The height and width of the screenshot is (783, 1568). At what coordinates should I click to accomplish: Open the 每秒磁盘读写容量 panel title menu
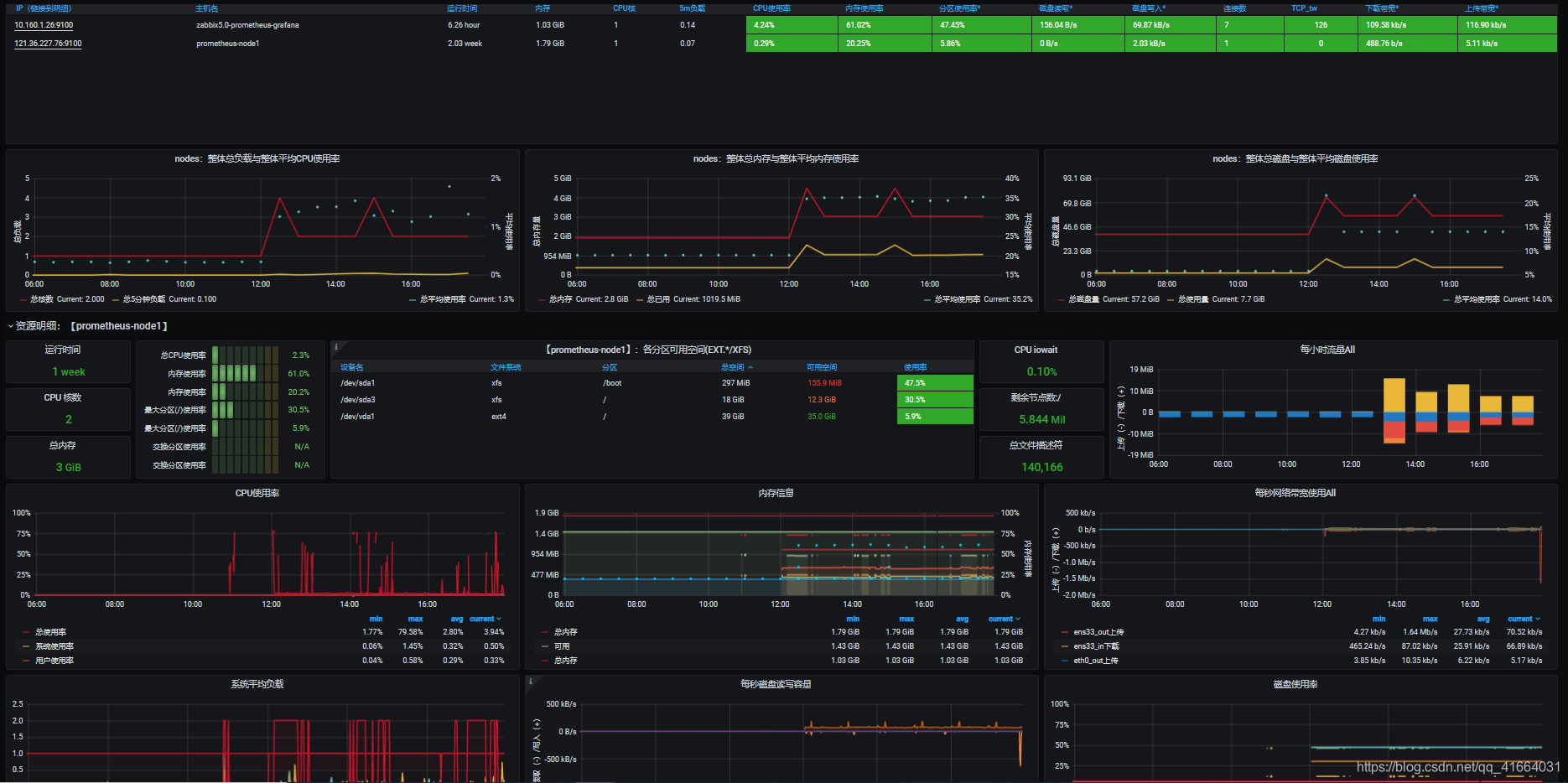pos(776,684)
